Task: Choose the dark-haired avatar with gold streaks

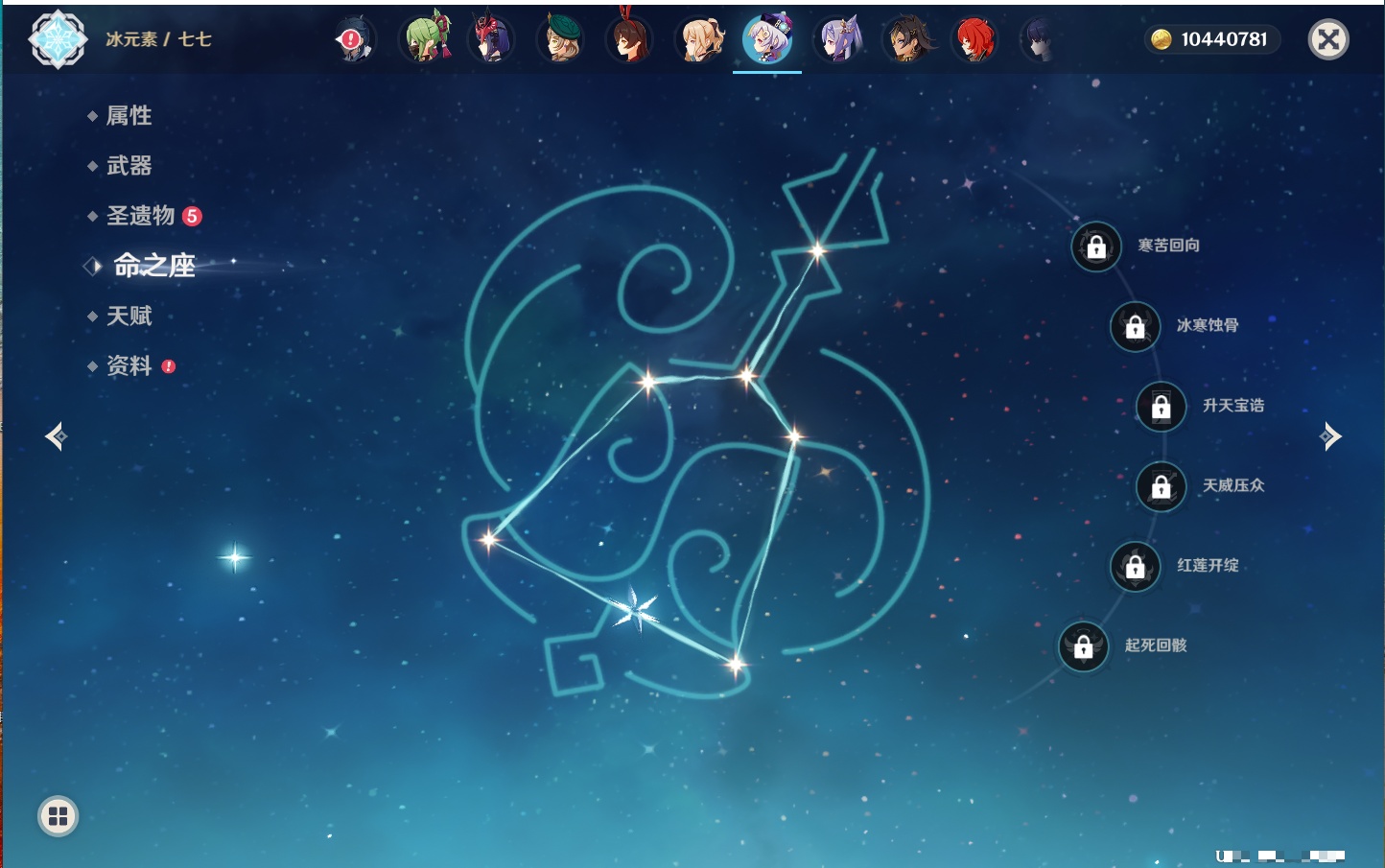Action: 907,39
